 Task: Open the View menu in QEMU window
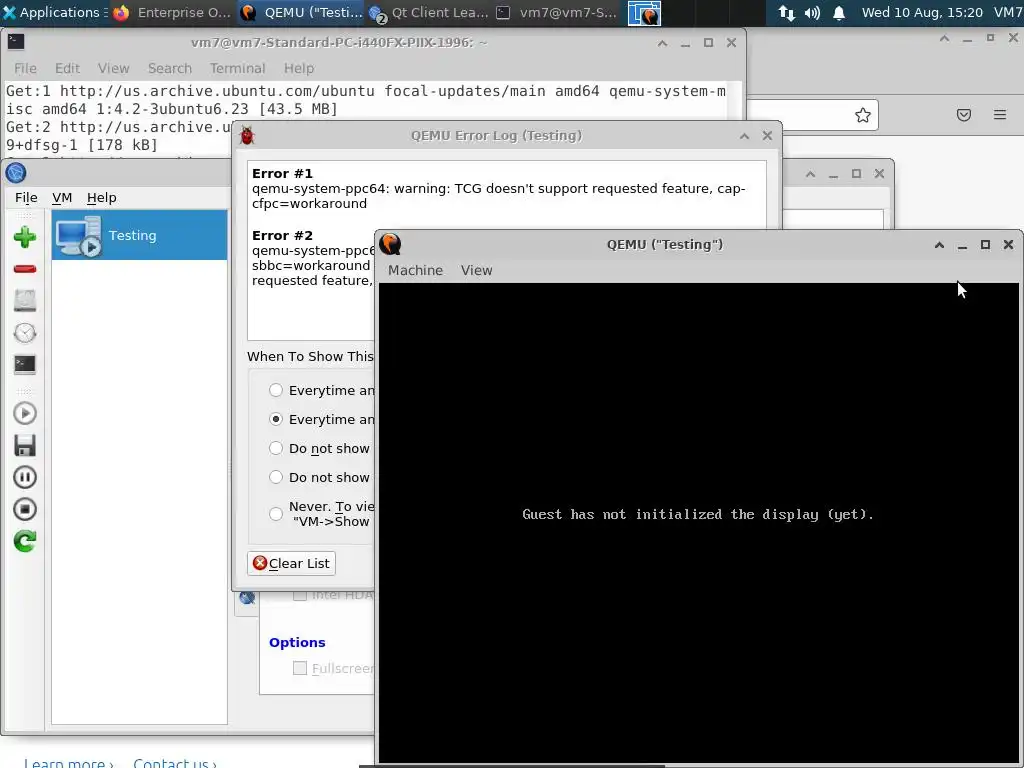(476, 270)
